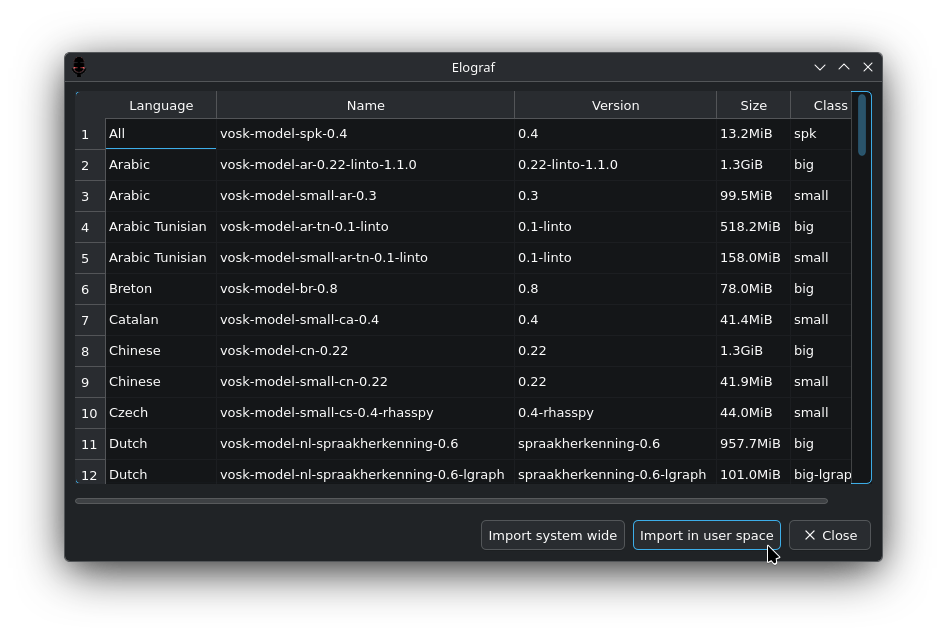
Task: Click the vertical scrollbar handle of the table
Action: click(x=862, y=126)
